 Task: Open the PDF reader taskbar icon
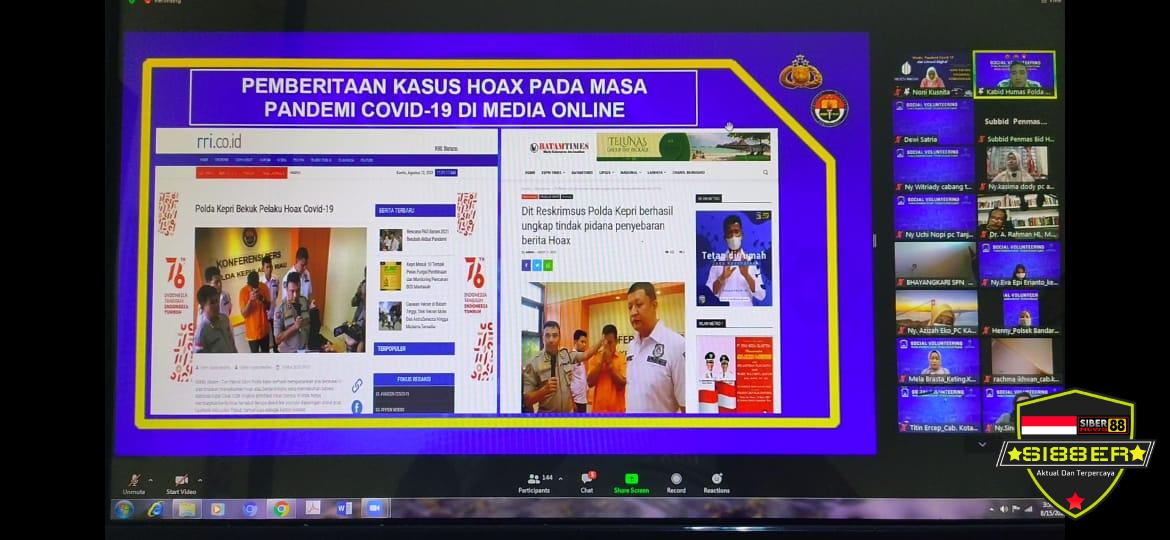313,509
